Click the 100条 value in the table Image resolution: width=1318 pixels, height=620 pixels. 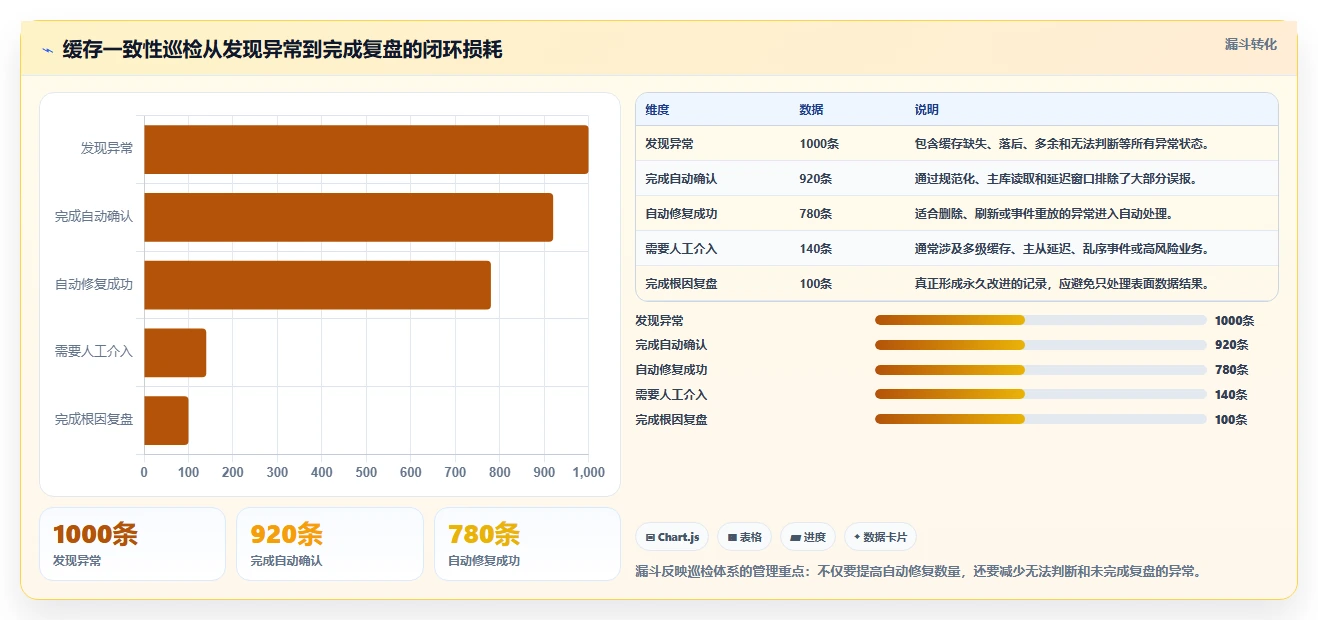pos(816,284)
